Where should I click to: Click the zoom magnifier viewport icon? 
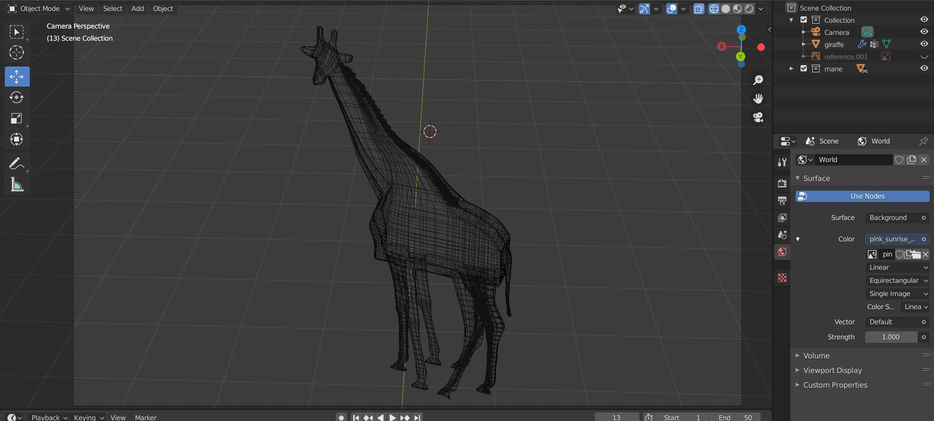tap(758, 80)
